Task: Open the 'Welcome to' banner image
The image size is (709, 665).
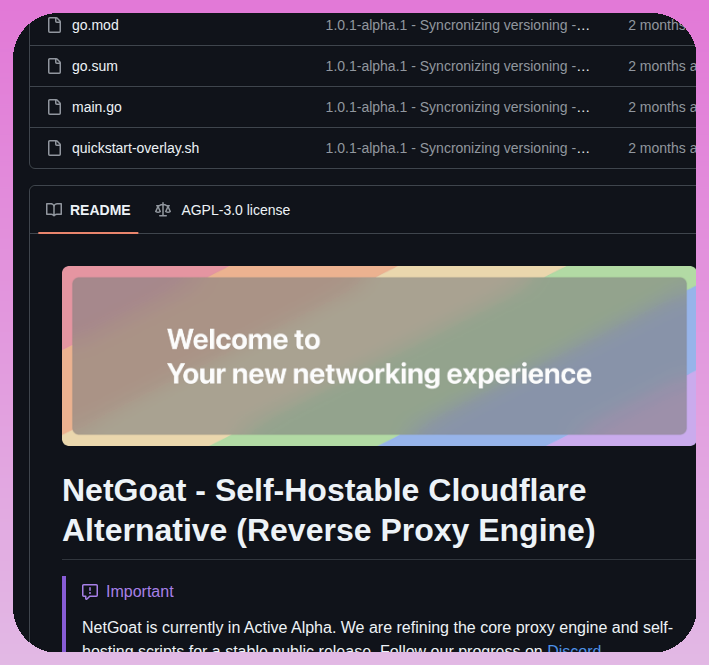Action: pyautogui.click(x=379, y=356)
